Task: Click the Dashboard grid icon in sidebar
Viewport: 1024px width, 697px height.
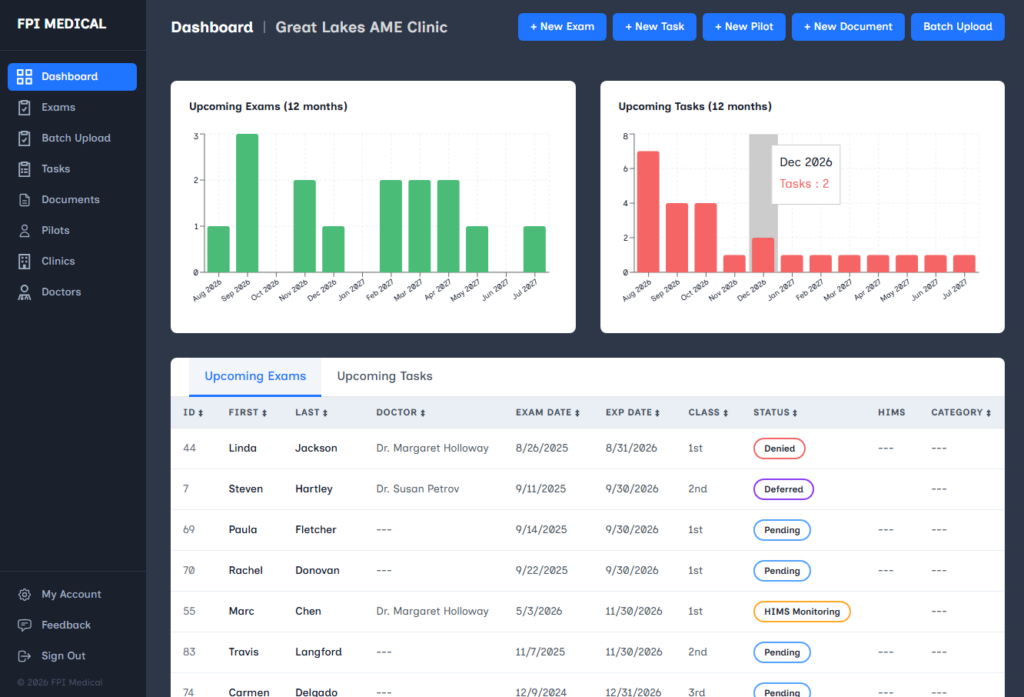Action: point(24,76)
